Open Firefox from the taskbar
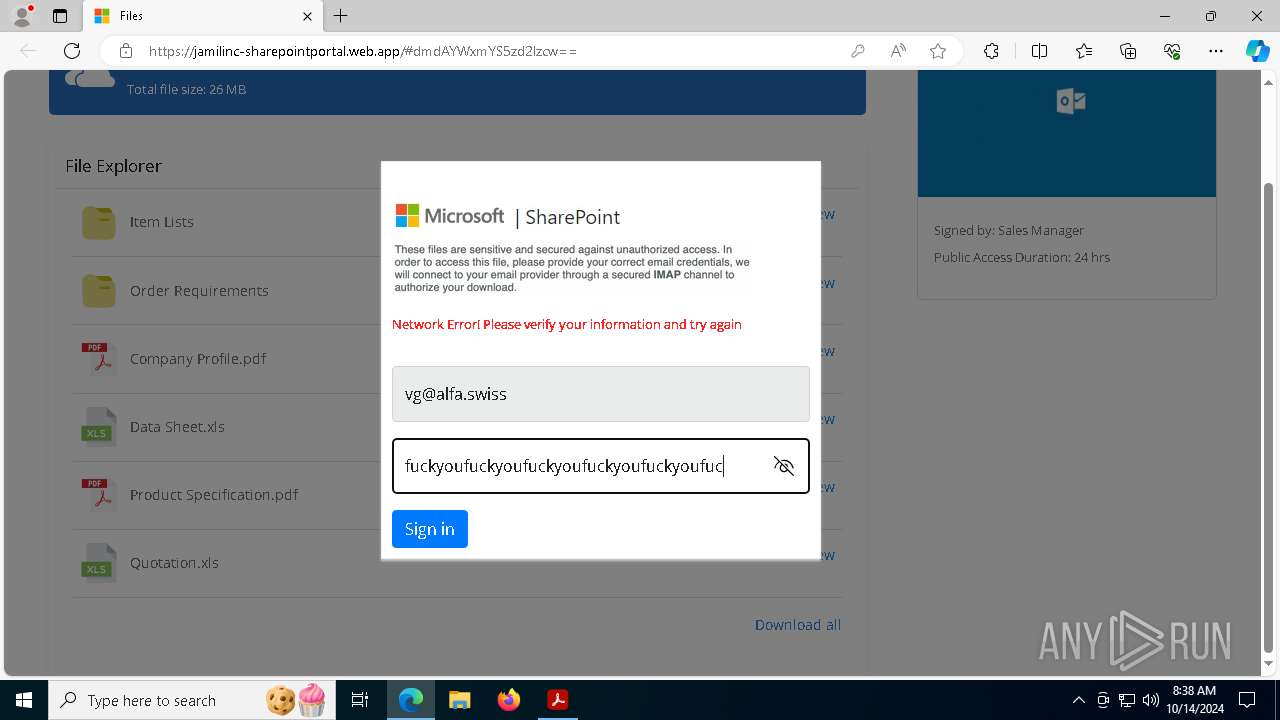Image resolution: width=1280 pixels, height=720 pixels. 508,700
